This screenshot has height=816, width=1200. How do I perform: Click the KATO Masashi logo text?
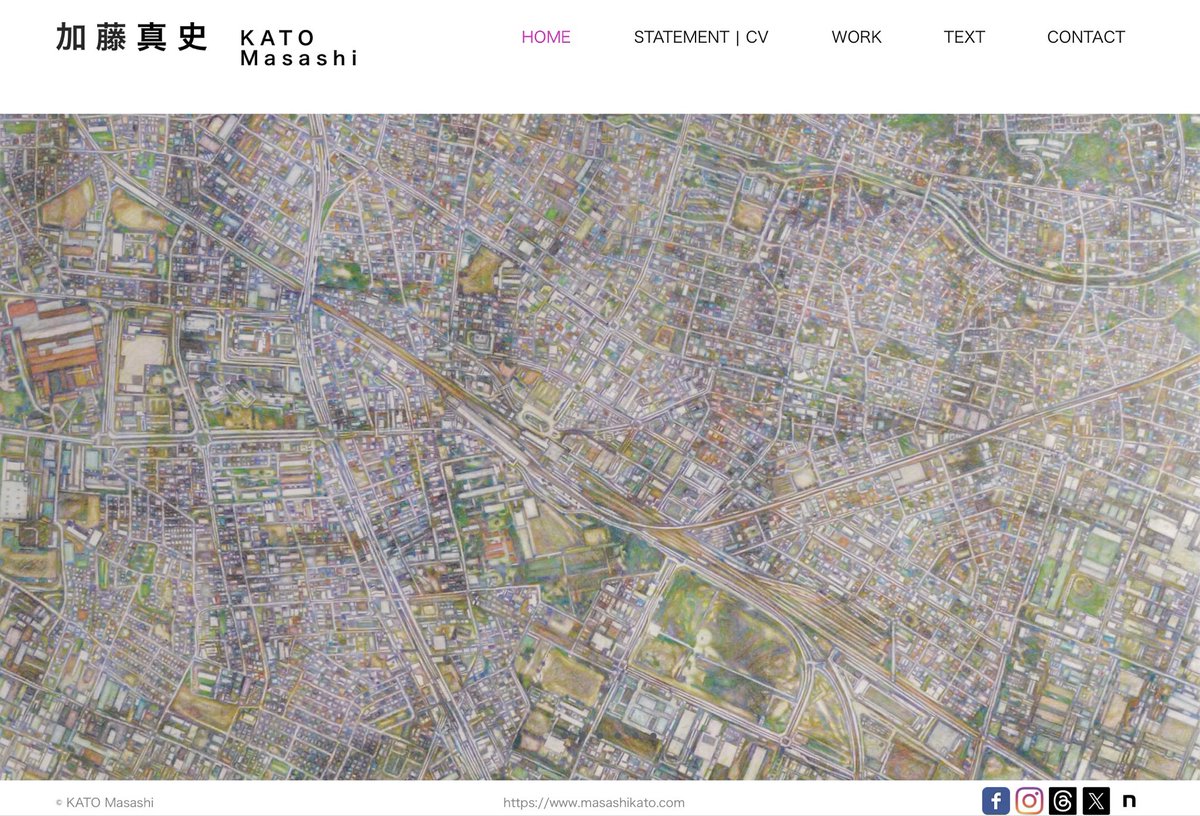point(299,48)
